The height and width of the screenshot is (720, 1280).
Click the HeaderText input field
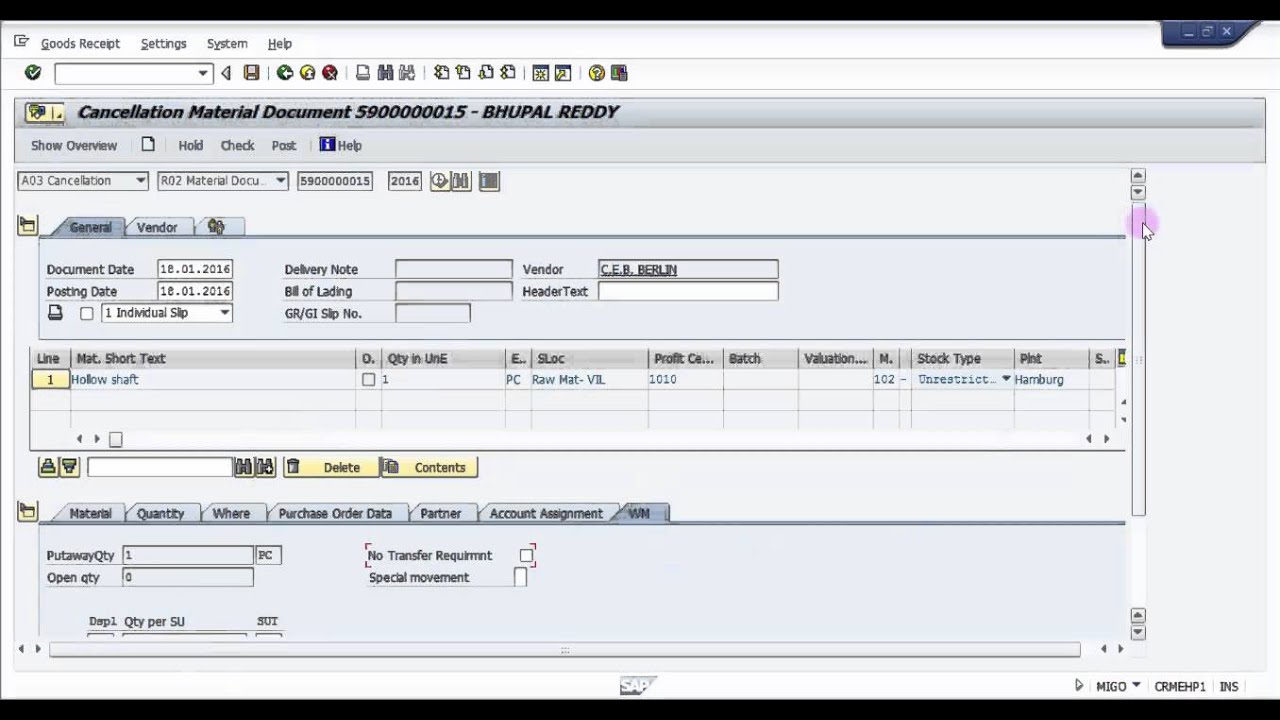pyautogui.click(x=688, y=291)
